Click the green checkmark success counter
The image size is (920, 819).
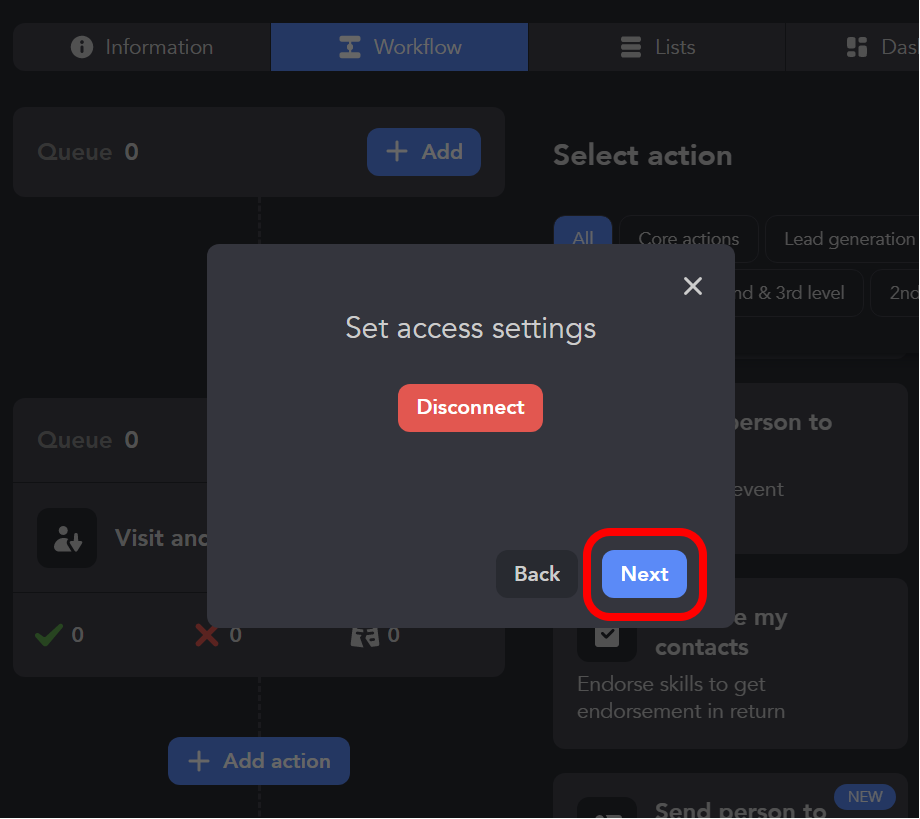pos(48,635)
